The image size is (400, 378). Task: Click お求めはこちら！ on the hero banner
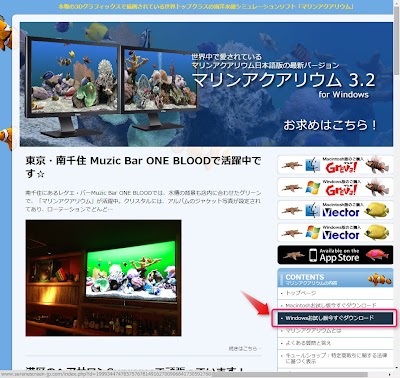point(330,125)
